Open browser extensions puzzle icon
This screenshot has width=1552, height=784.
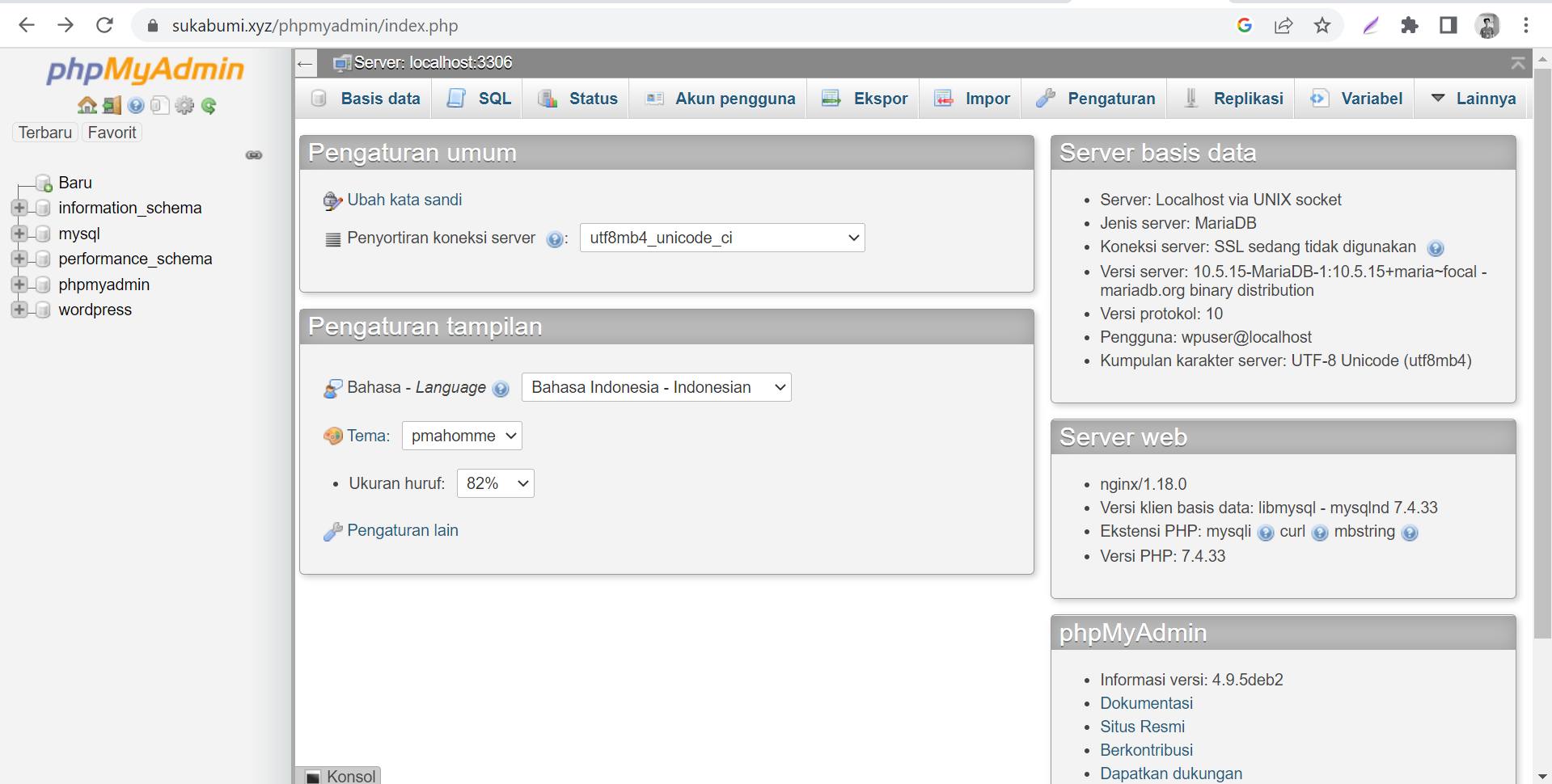point(1410,26)
